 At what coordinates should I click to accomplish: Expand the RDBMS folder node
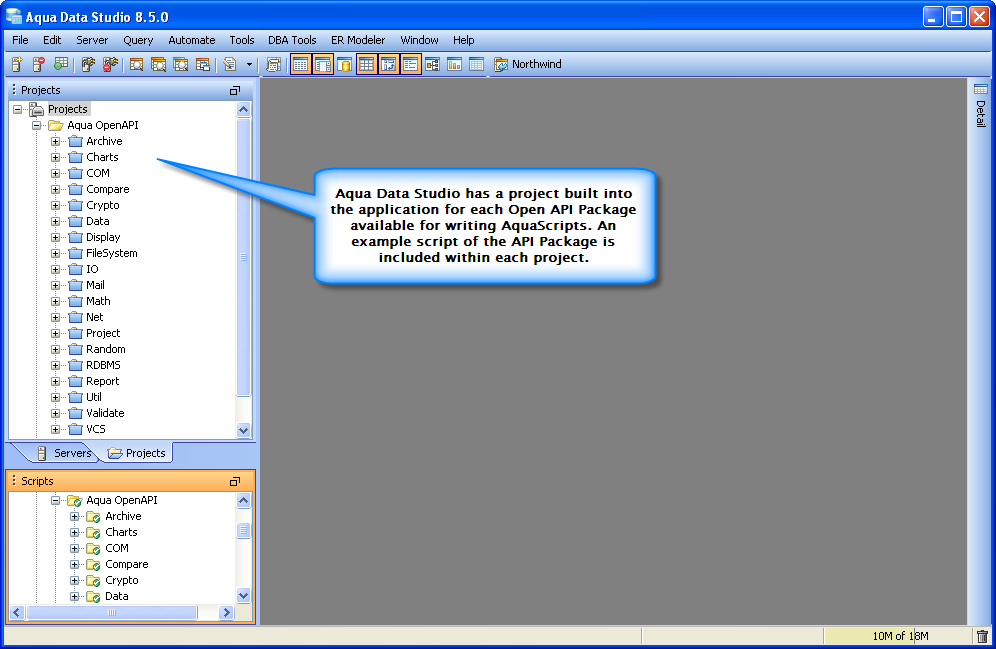(55, 365)
